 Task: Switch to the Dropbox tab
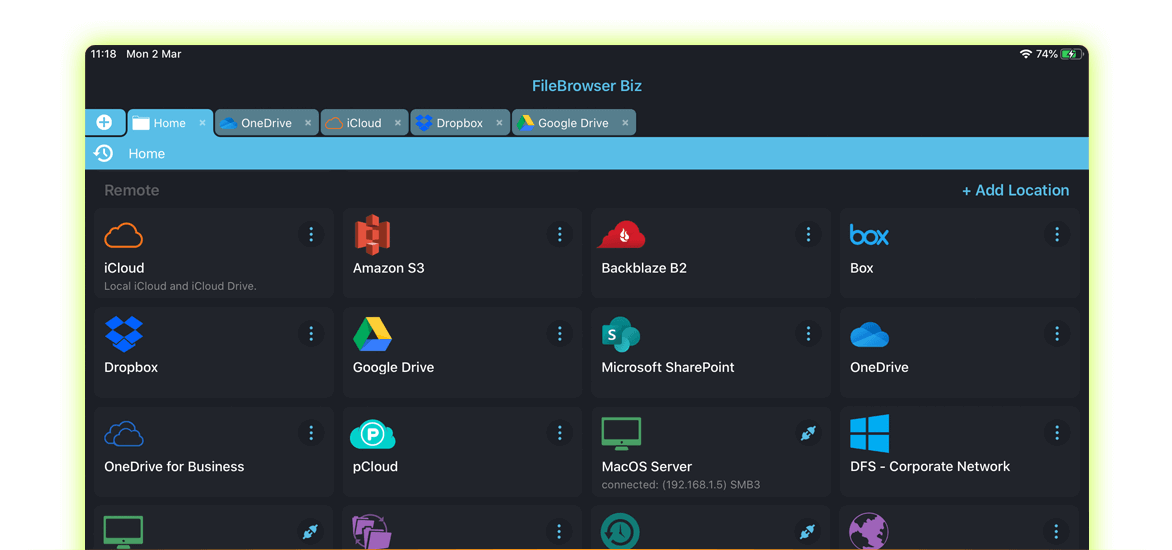click(x=460, y=123)
